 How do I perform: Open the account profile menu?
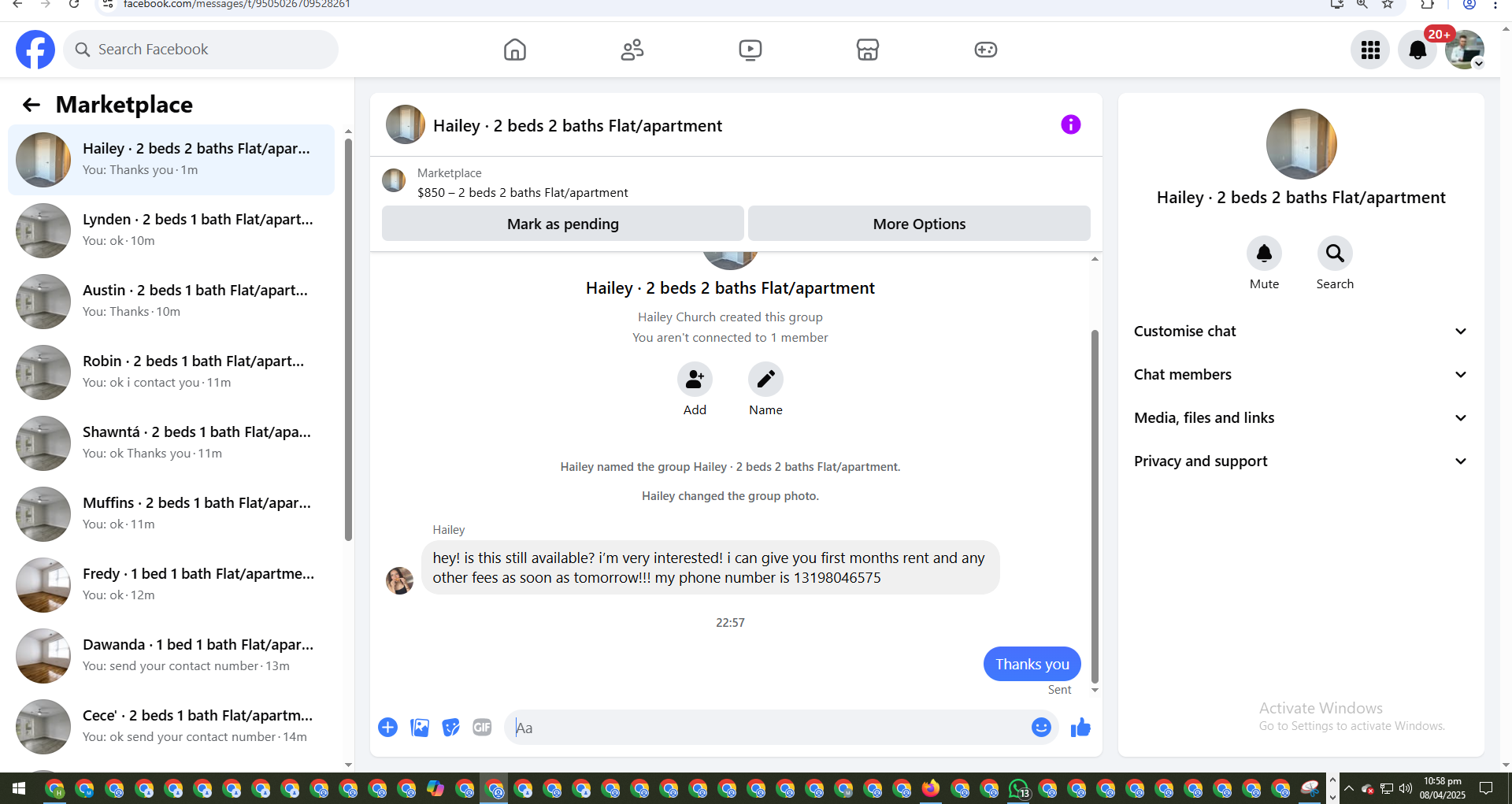tap(1465, 50)
